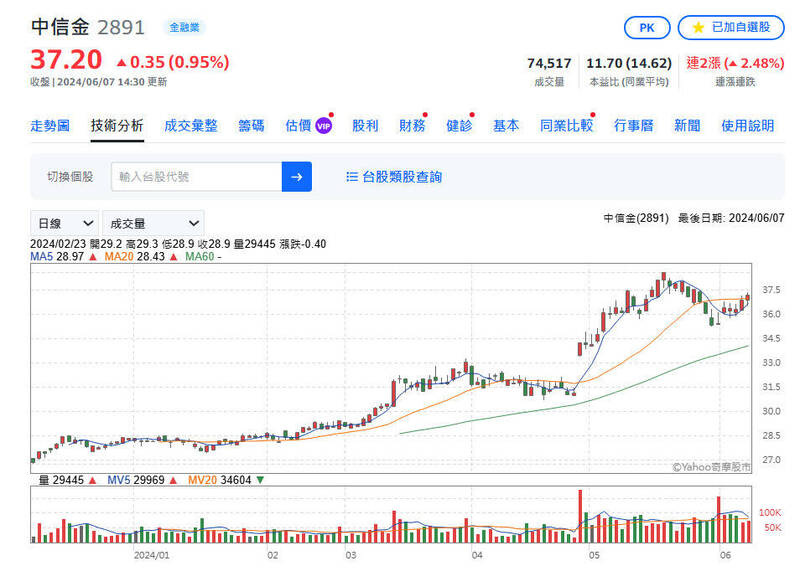The width and height of the screenshot is (800, 571).
Task: Click the blue arrow submit button
Action: (296, 177)
